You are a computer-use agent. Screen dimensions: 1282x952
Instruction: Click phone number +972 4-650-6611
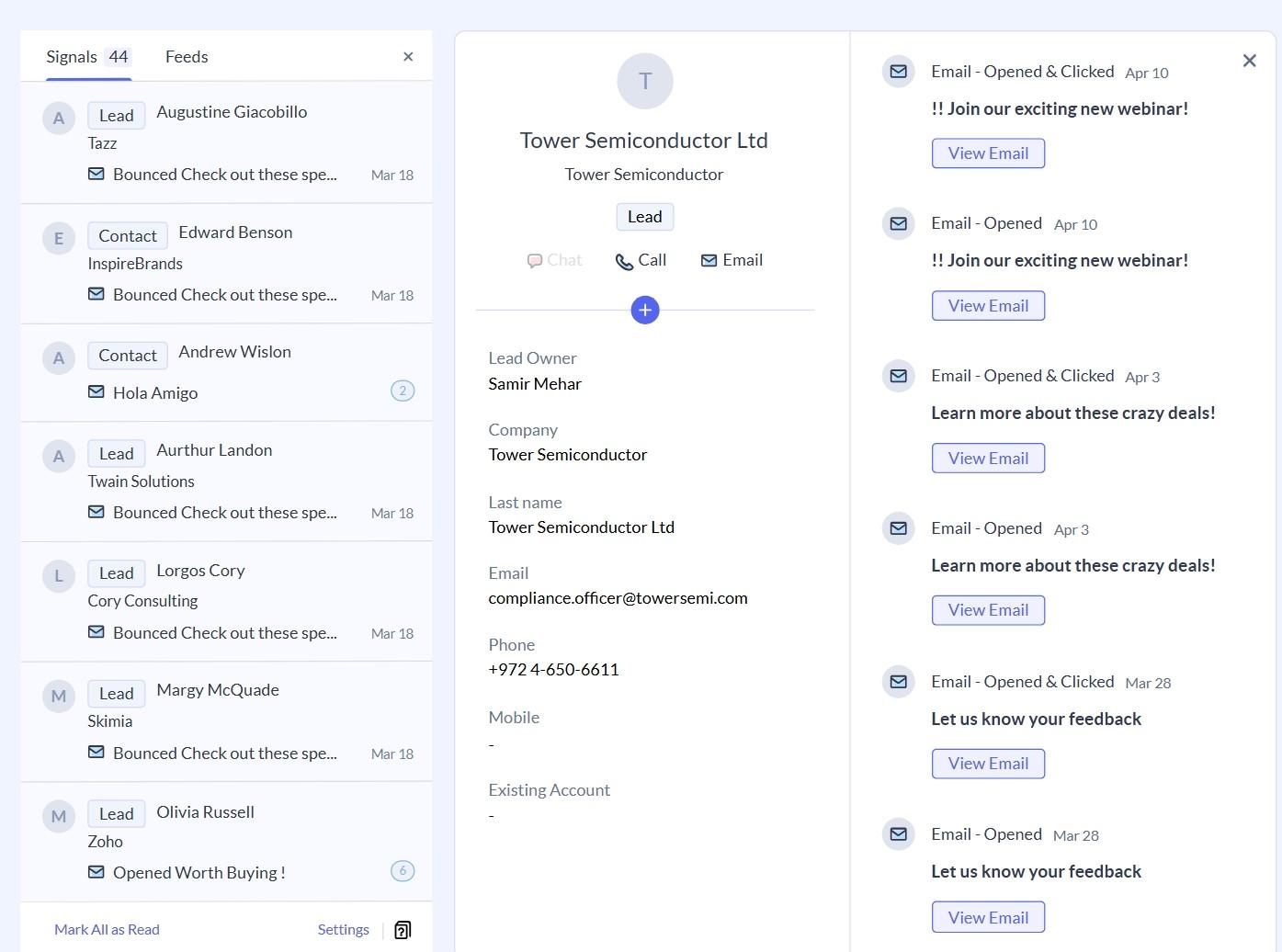pyautogui.click(x=553, y=670)
